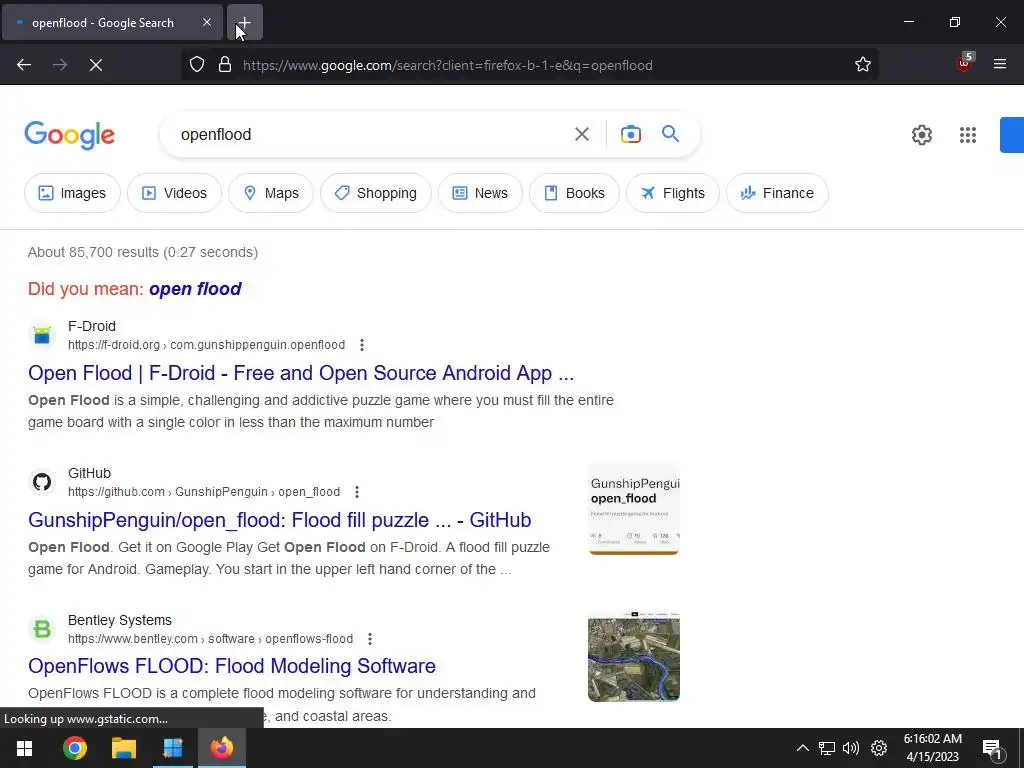Click the bentley.com URL breadcrumb text
This screenshot has width=1024, height=768.
[x=210, y=639]
